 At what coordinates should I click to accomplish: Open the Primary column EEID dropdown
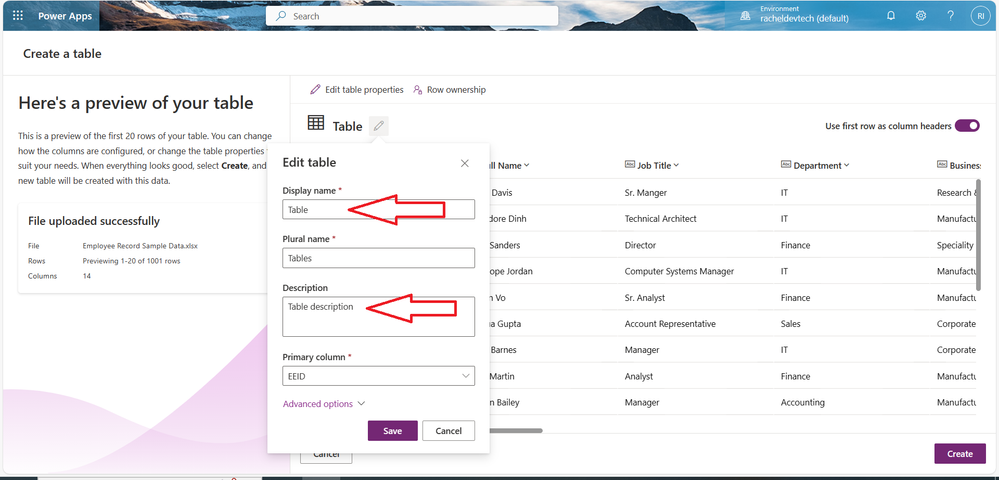pyautogui.click(x=378, y=376)
